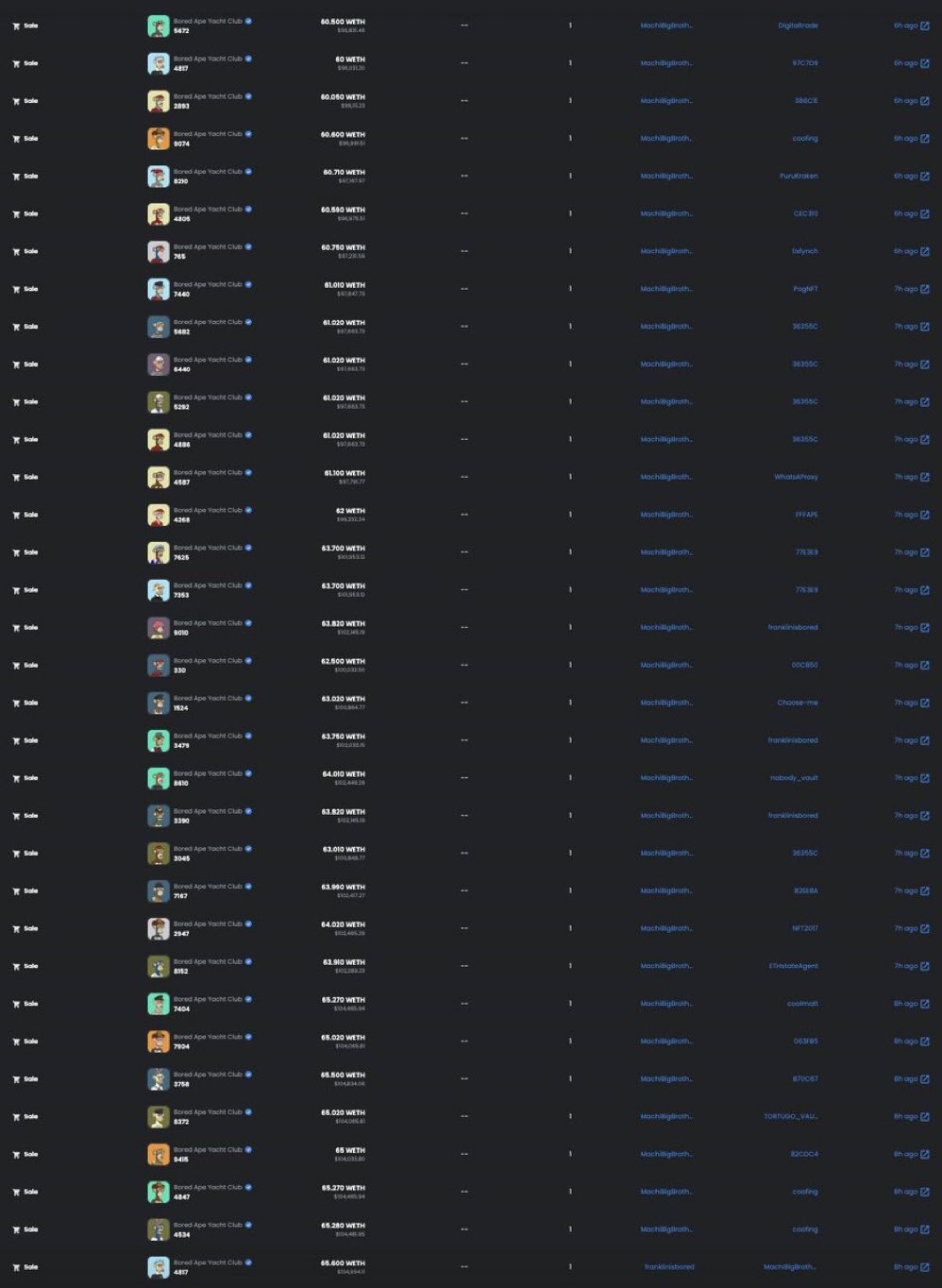942x1288 pixels.
Task: Open the external link icon for ape 7404
Action: (x=924, y=1004)
